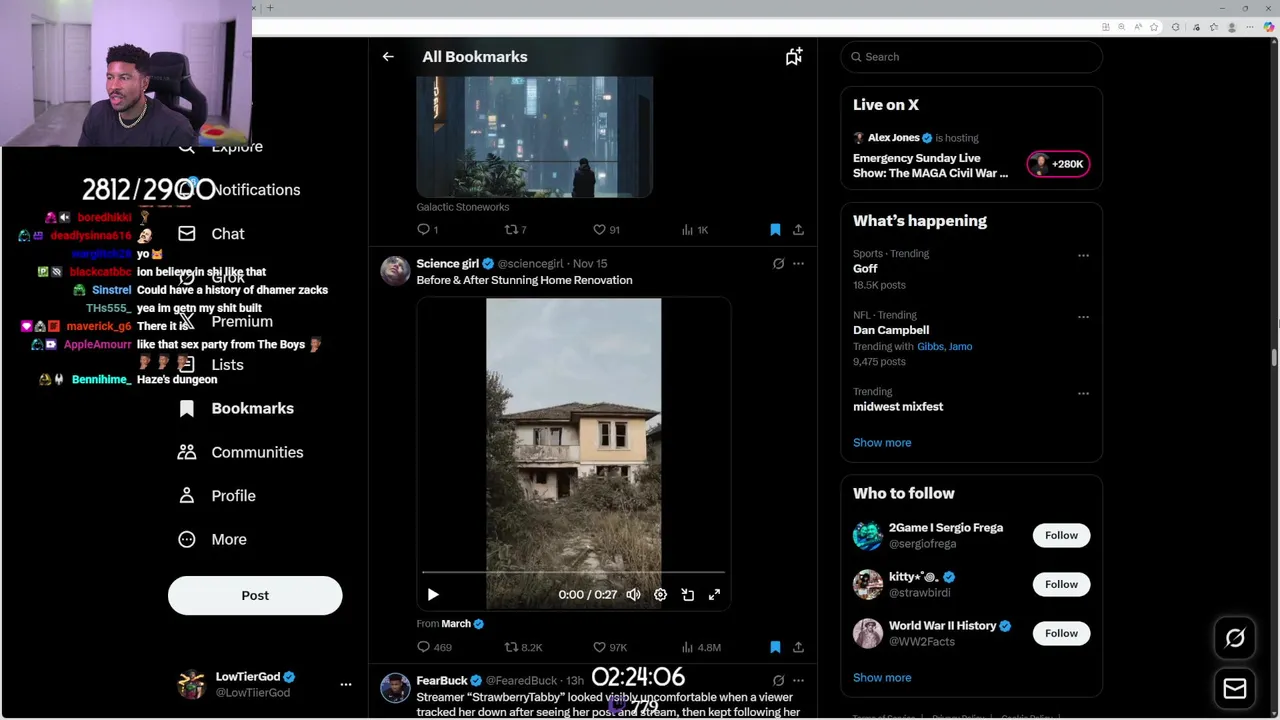The height and width of the screenshot is (720, 1280).
Task: Open Communities in sidebar
Action: 240,453
